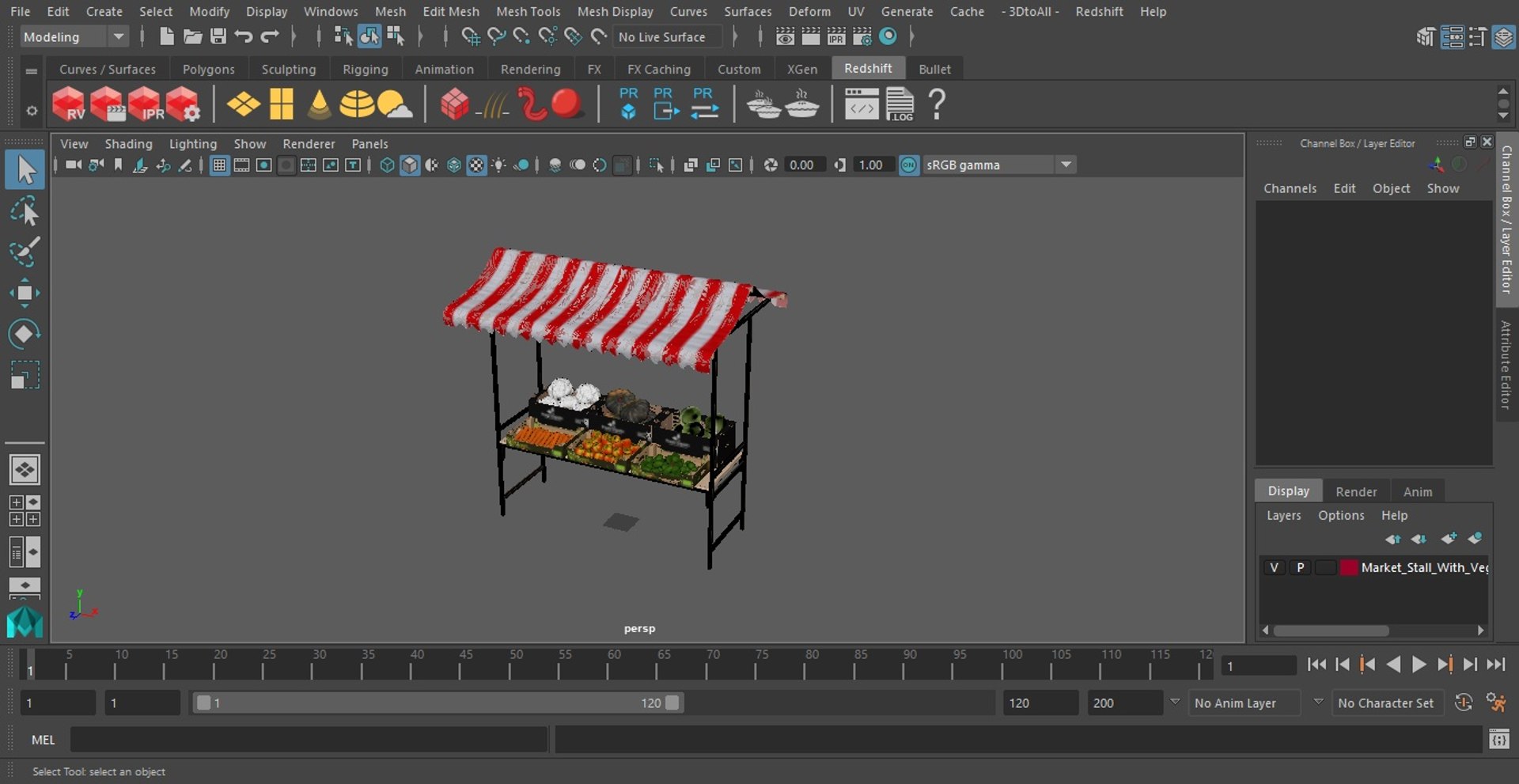This screenshot has height=784, width=1519.
Task: Click the Maya home logo icon
Action: point(25,622)
